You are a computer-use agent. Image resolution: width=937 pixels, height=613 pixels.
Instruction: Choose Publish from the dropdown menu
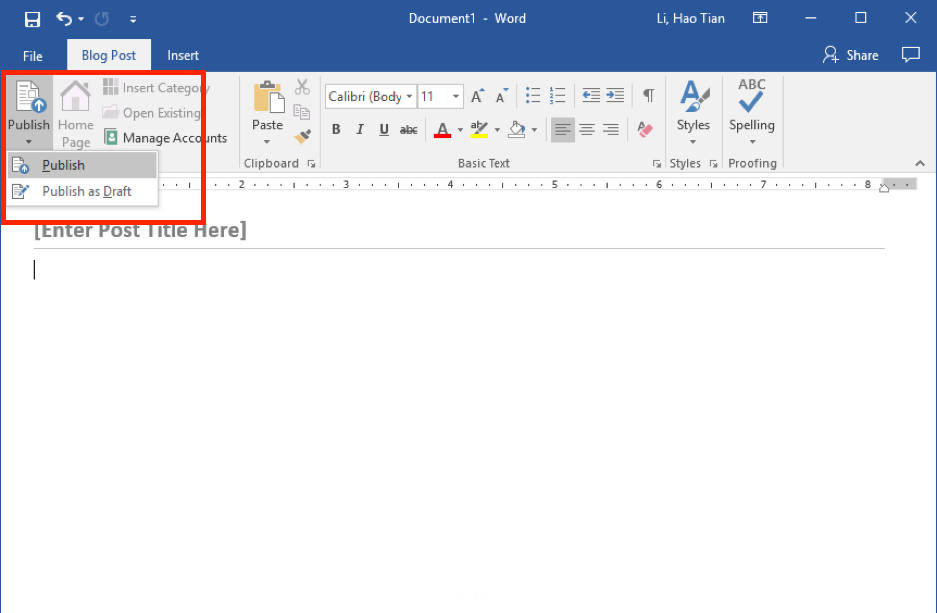pyautogui.click(x=82, y=165)
